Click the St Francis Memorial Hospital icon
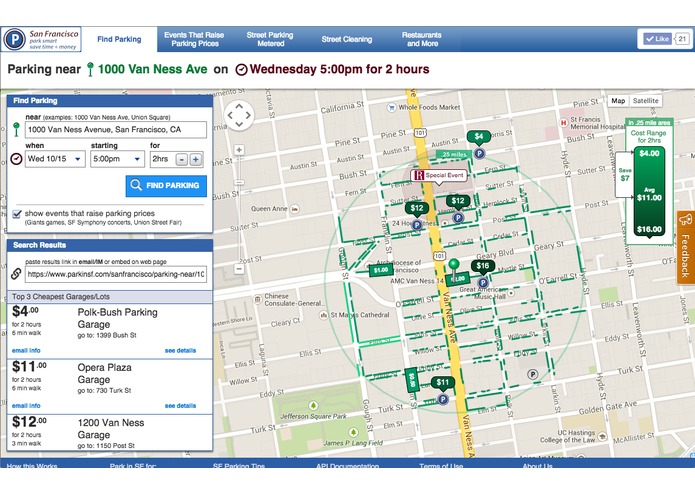This screenshot has width=695, height=494. pos(563,123)
